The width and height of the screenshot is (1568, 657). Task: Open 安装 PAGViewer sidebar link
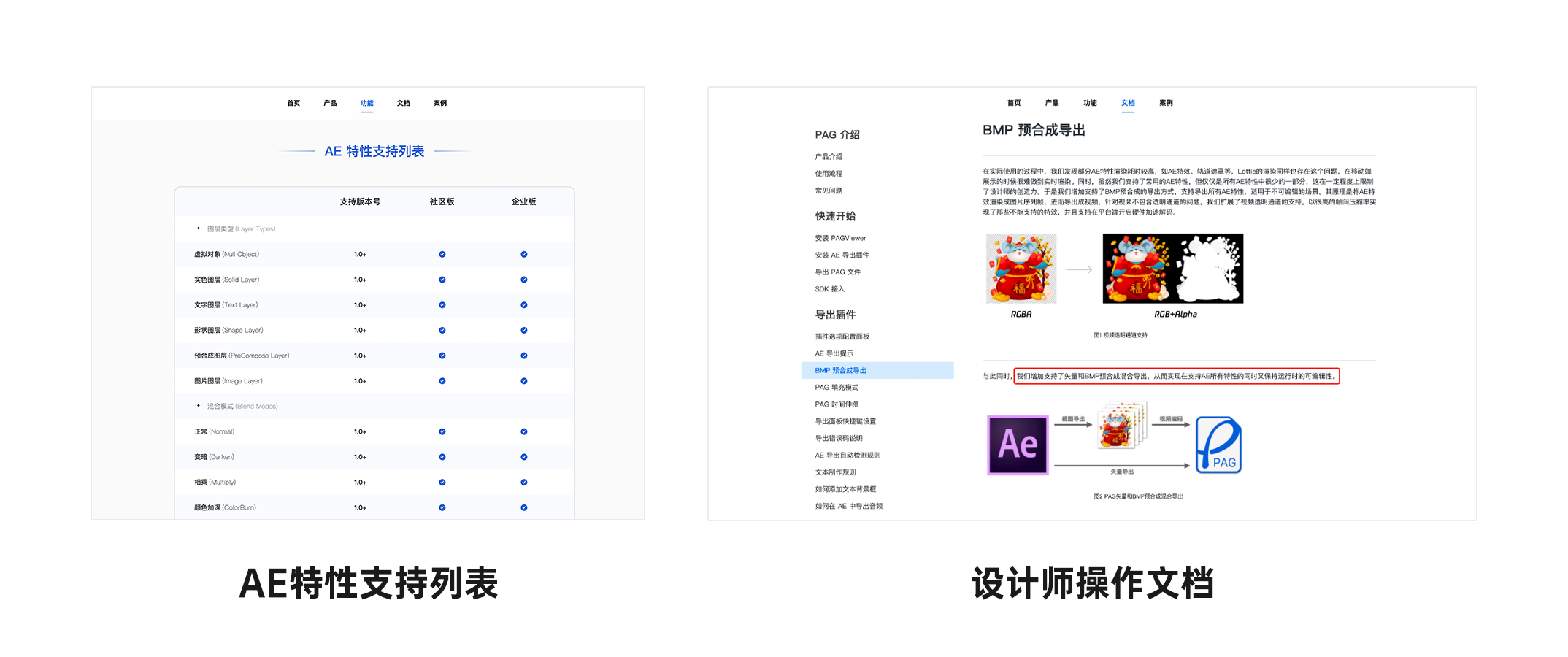click(x=840, y=238)
